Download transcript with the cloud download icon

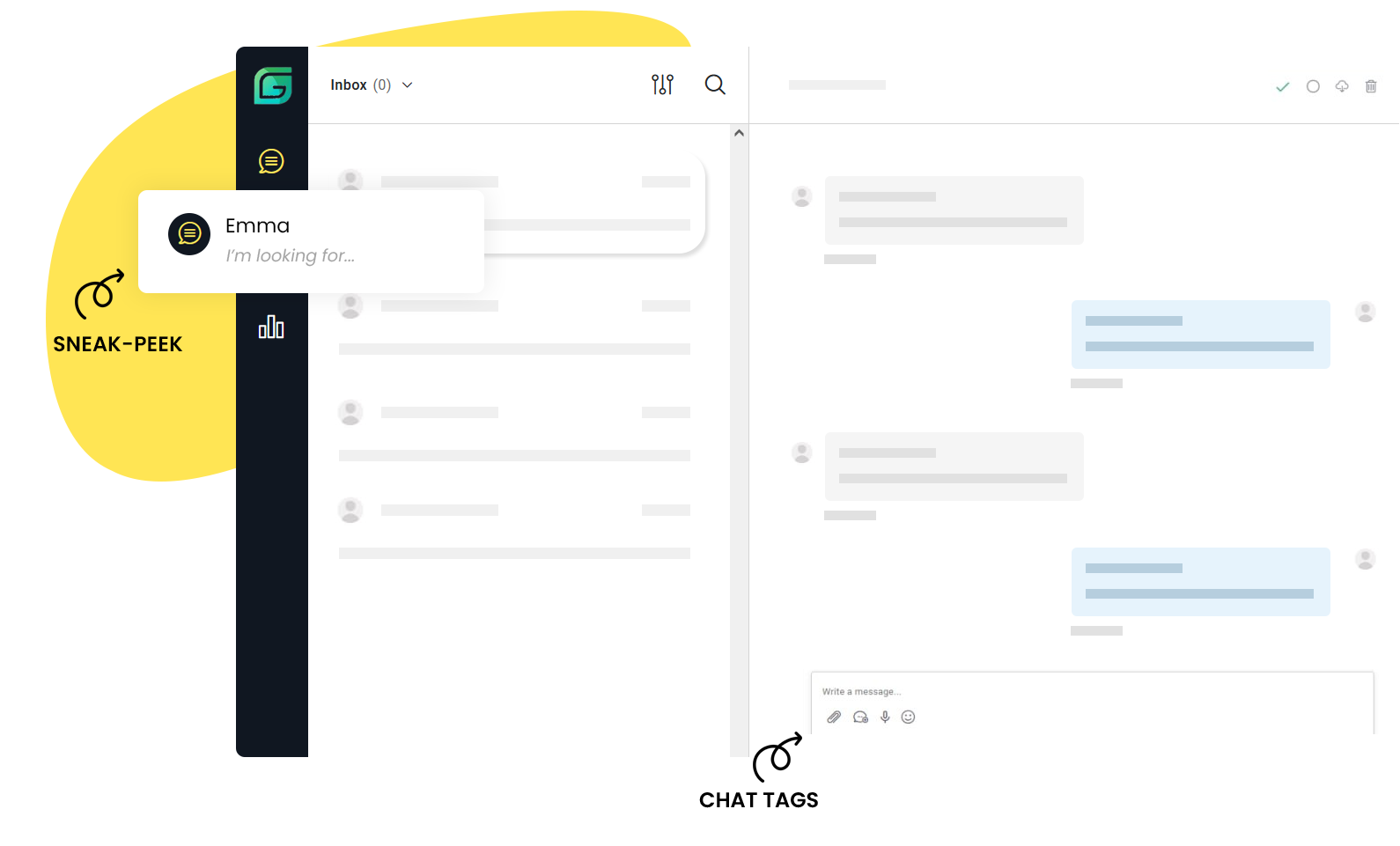(1342, 86)
